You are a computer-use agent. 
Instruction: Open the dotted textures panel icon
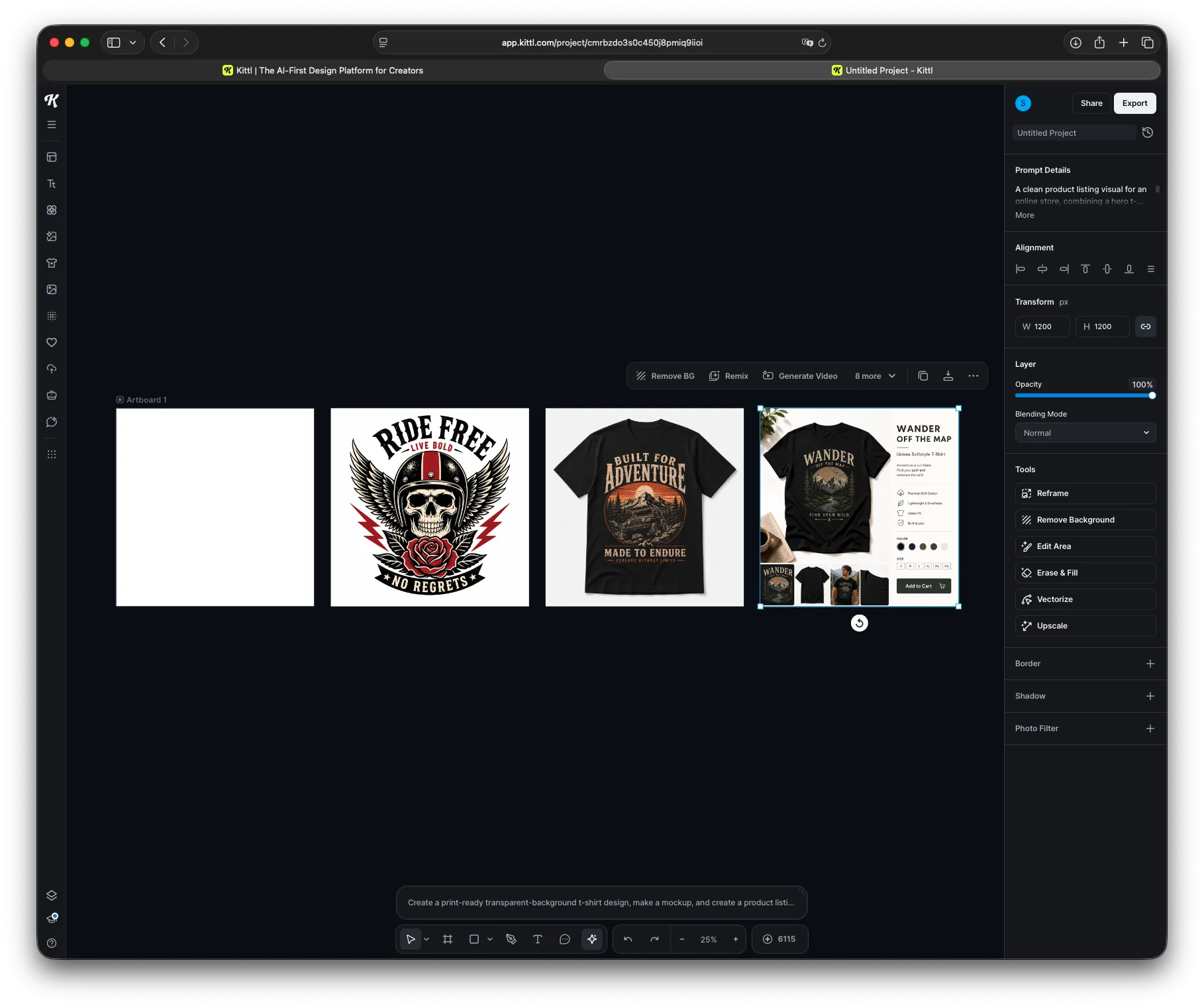52,316
